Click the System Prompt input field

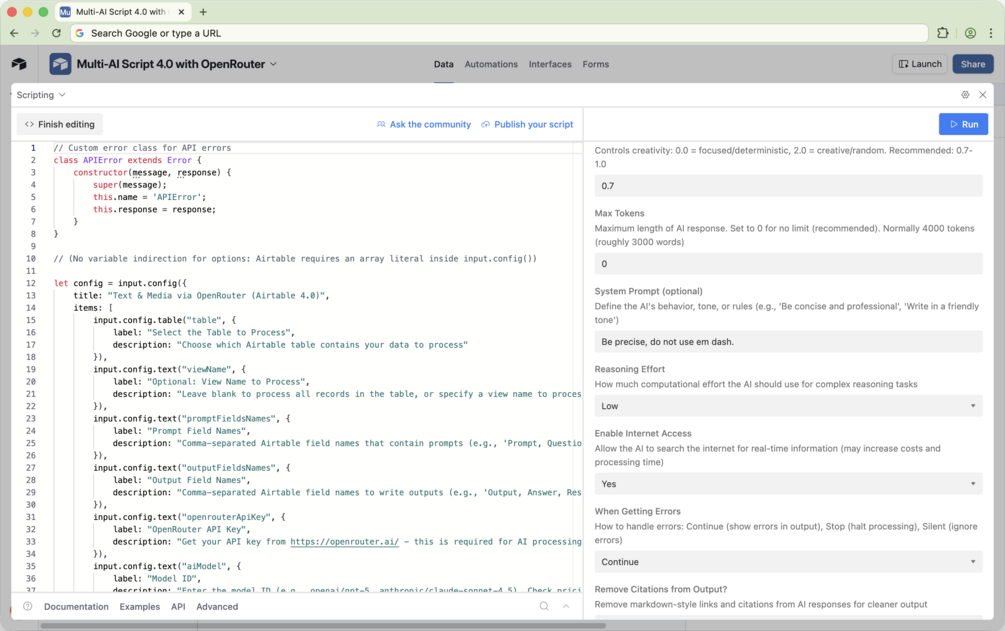tap(788, 342)
